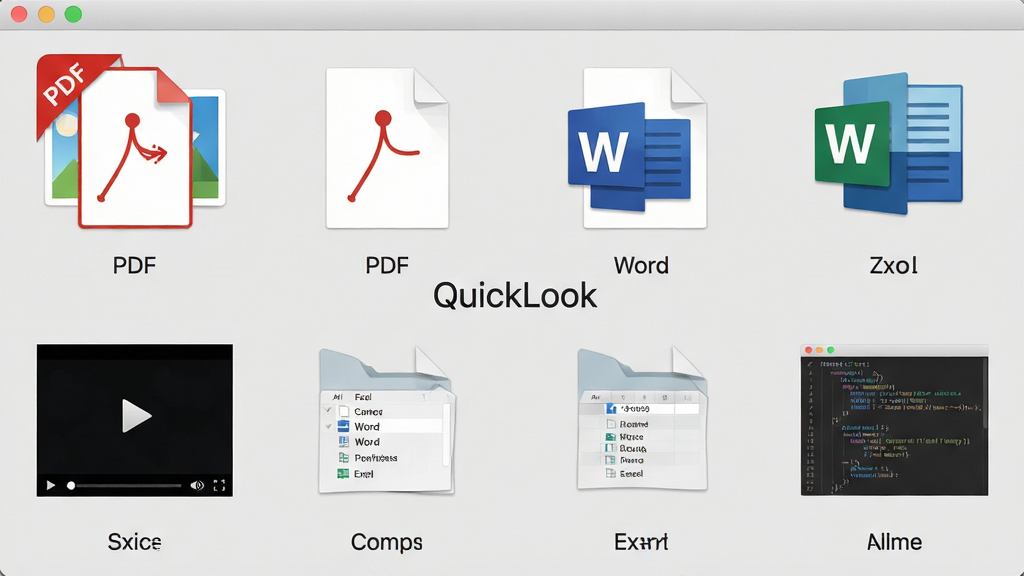The image size is (1024, 576).
Task: Click the Comps label
Action: pyautogui.click(x=387, y=542)
